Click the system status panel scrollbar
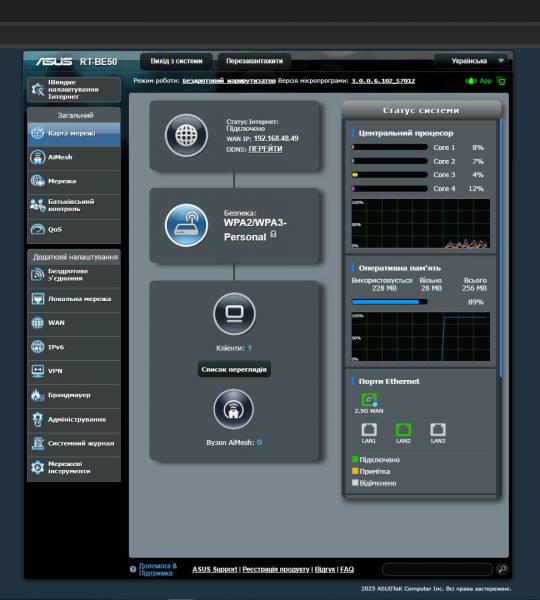Image resolution: width=540 pixels, height=600 pixels. (500, 249)
